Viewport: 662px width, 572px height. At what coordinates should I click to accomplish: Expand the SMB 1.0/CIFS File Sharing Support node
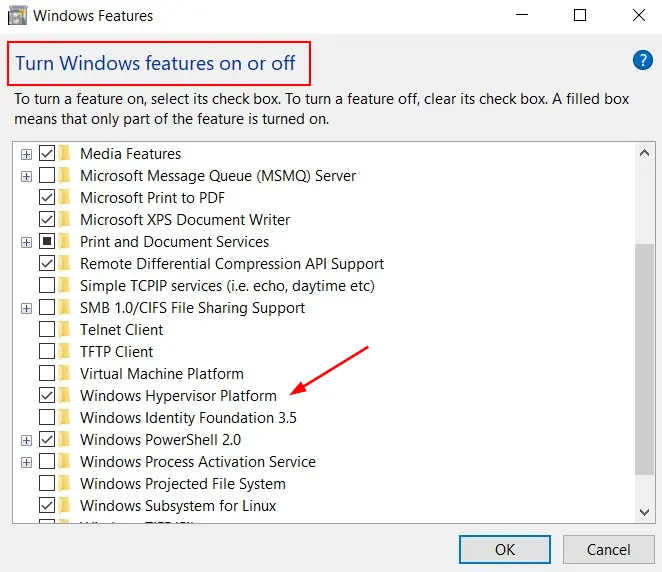click(26, 308)
